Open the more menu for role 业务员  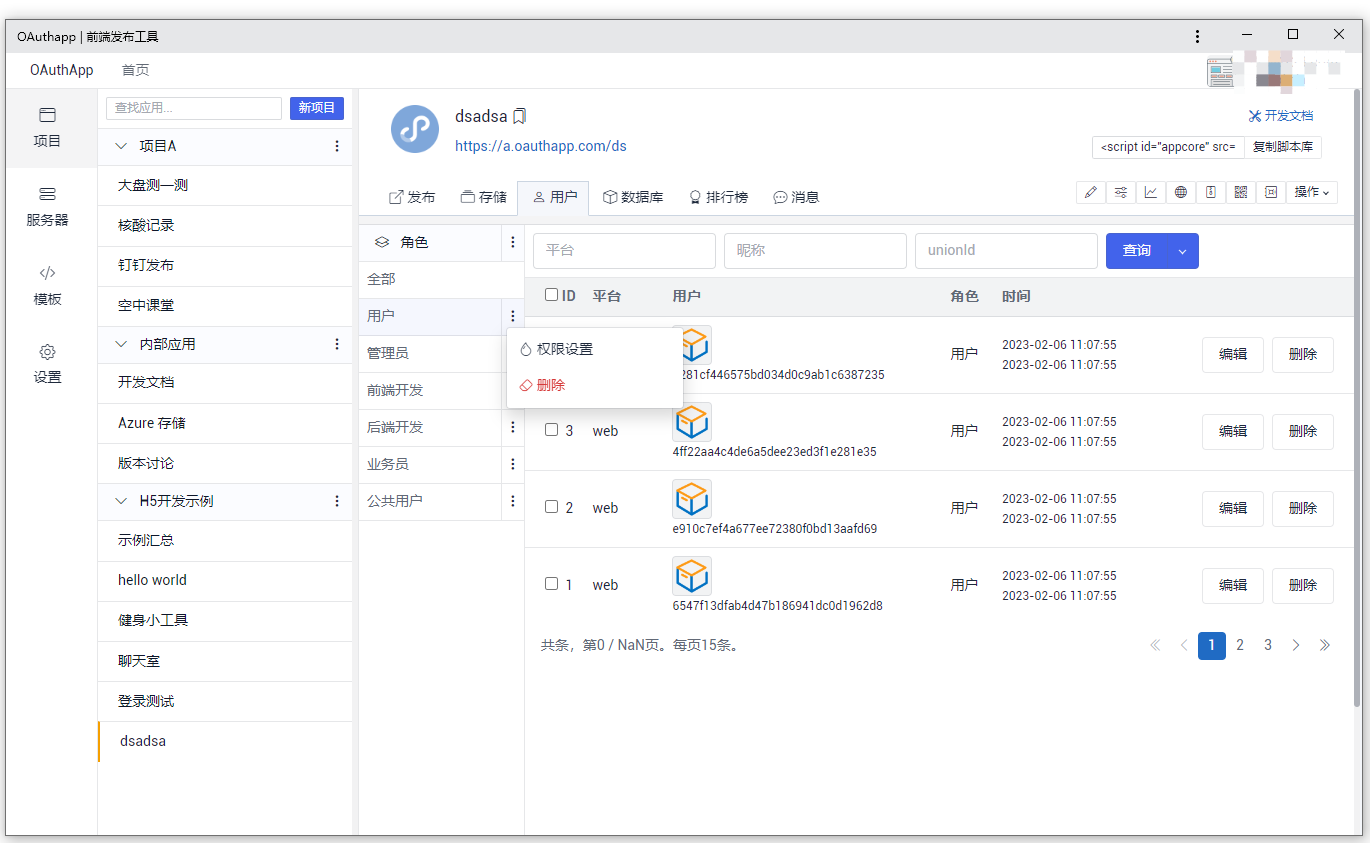(513, 464)
